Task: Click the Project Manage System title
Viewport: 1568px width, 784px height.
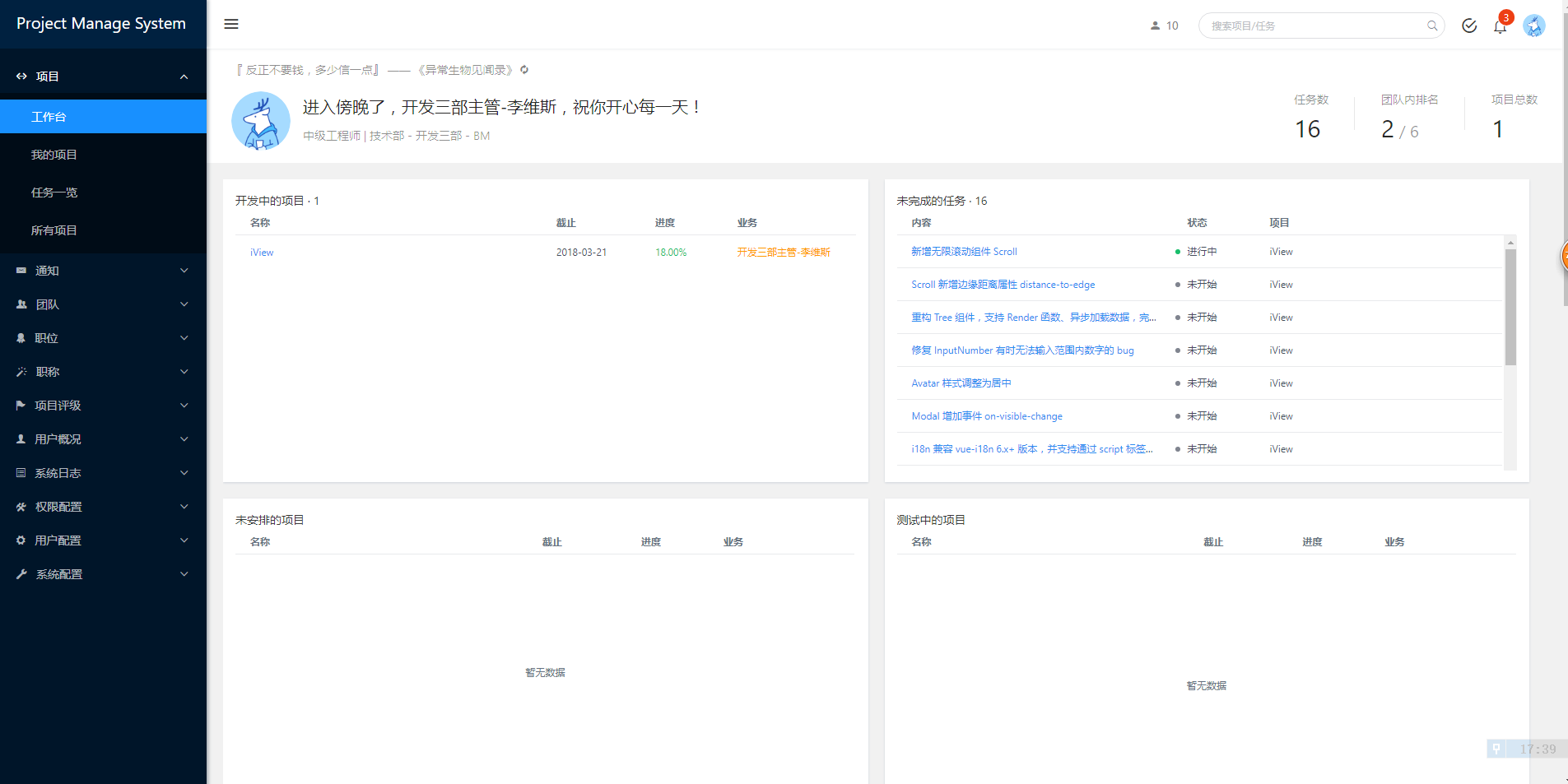Action: coord(101,24)
